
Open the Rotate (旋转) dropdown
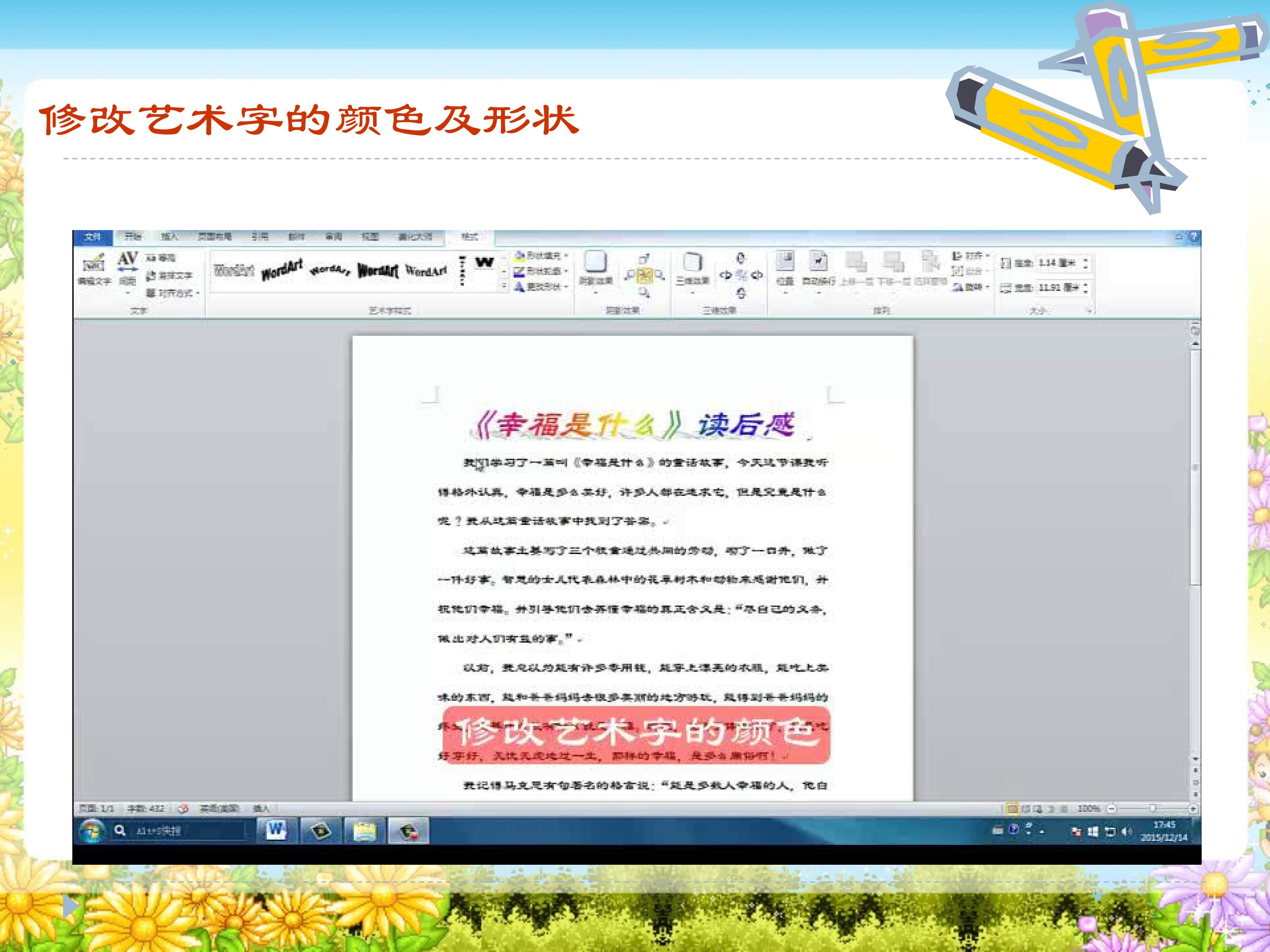click(x=971, y=286)
